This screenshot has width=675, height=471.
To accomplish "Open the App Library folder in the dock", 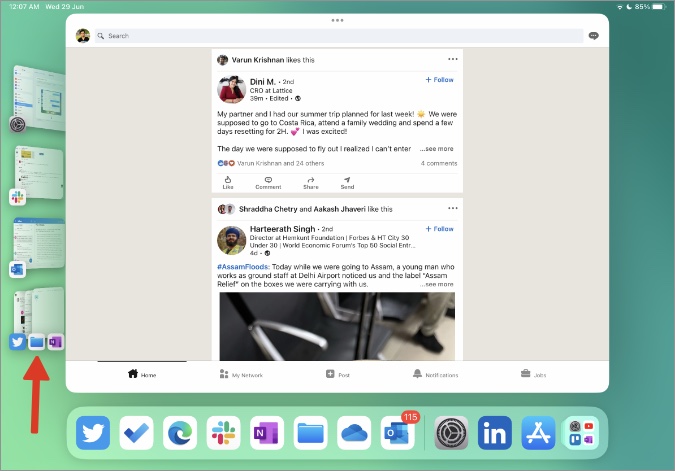I will tap(581, 433).
